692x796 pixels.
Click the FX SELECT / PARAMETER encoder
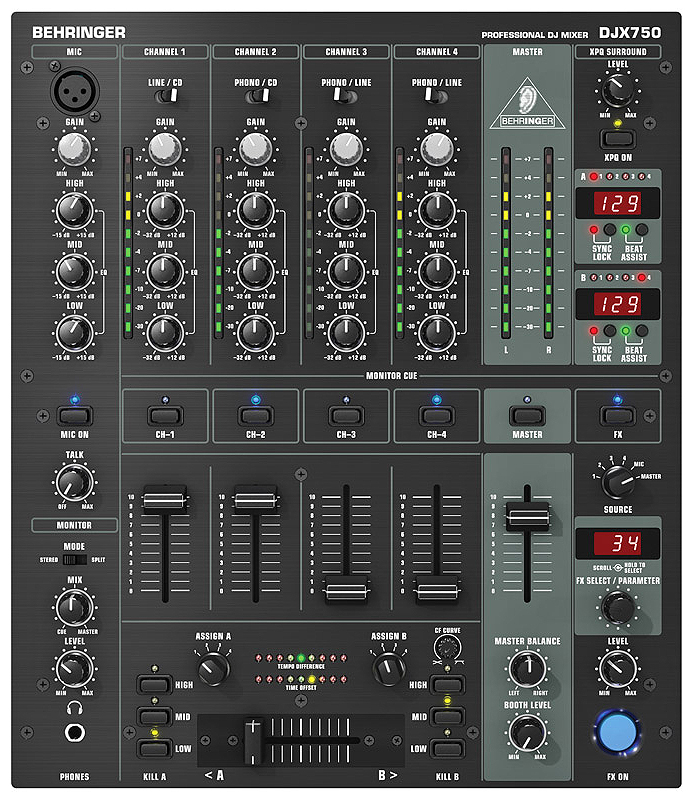tap(618, 607)
